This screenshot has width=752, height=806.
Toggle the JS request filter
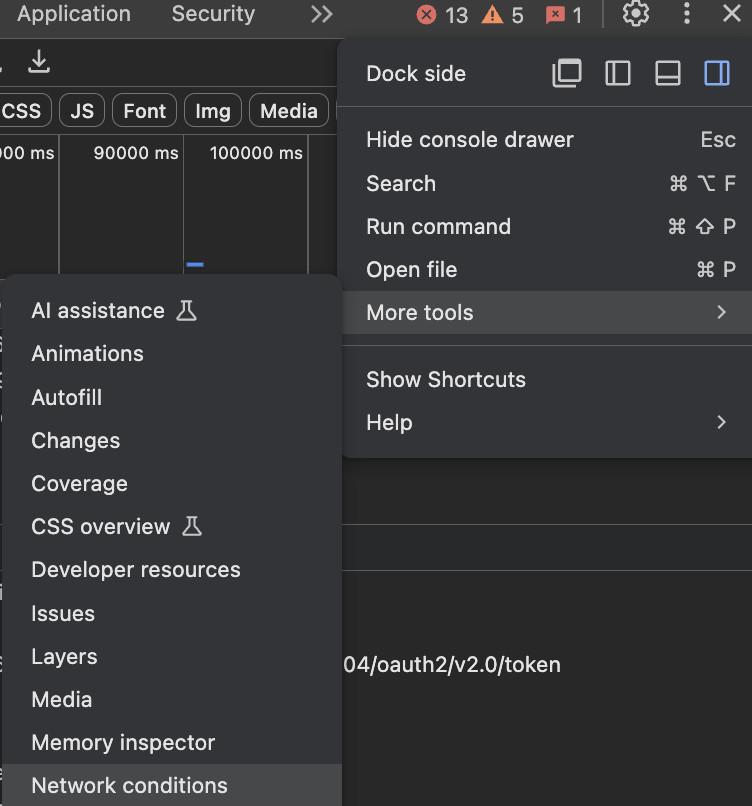[82, 111]
